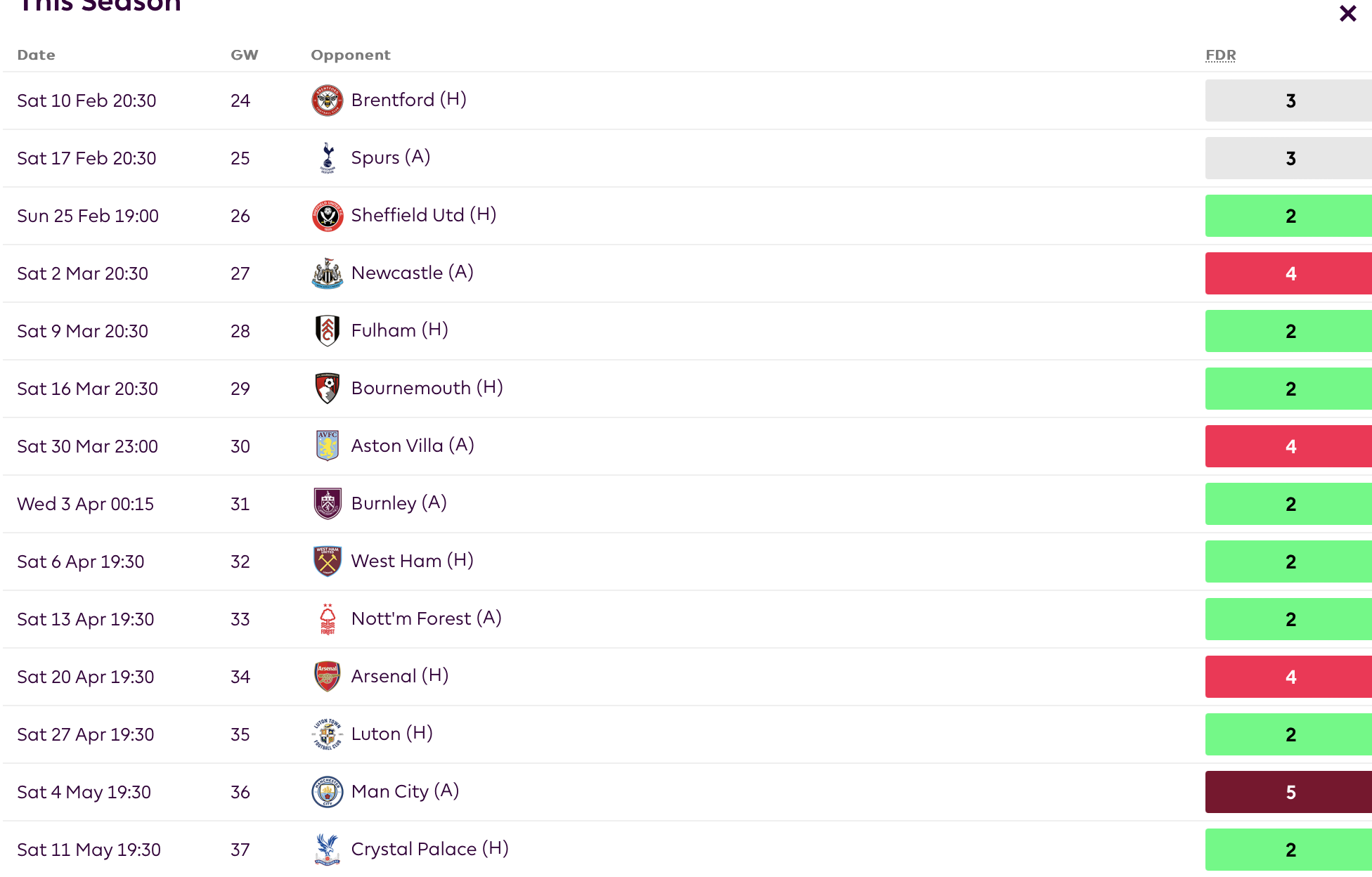
Task: Click the Spurs cockerel badge
Action: pyautogui.click(x=328, y=158)
